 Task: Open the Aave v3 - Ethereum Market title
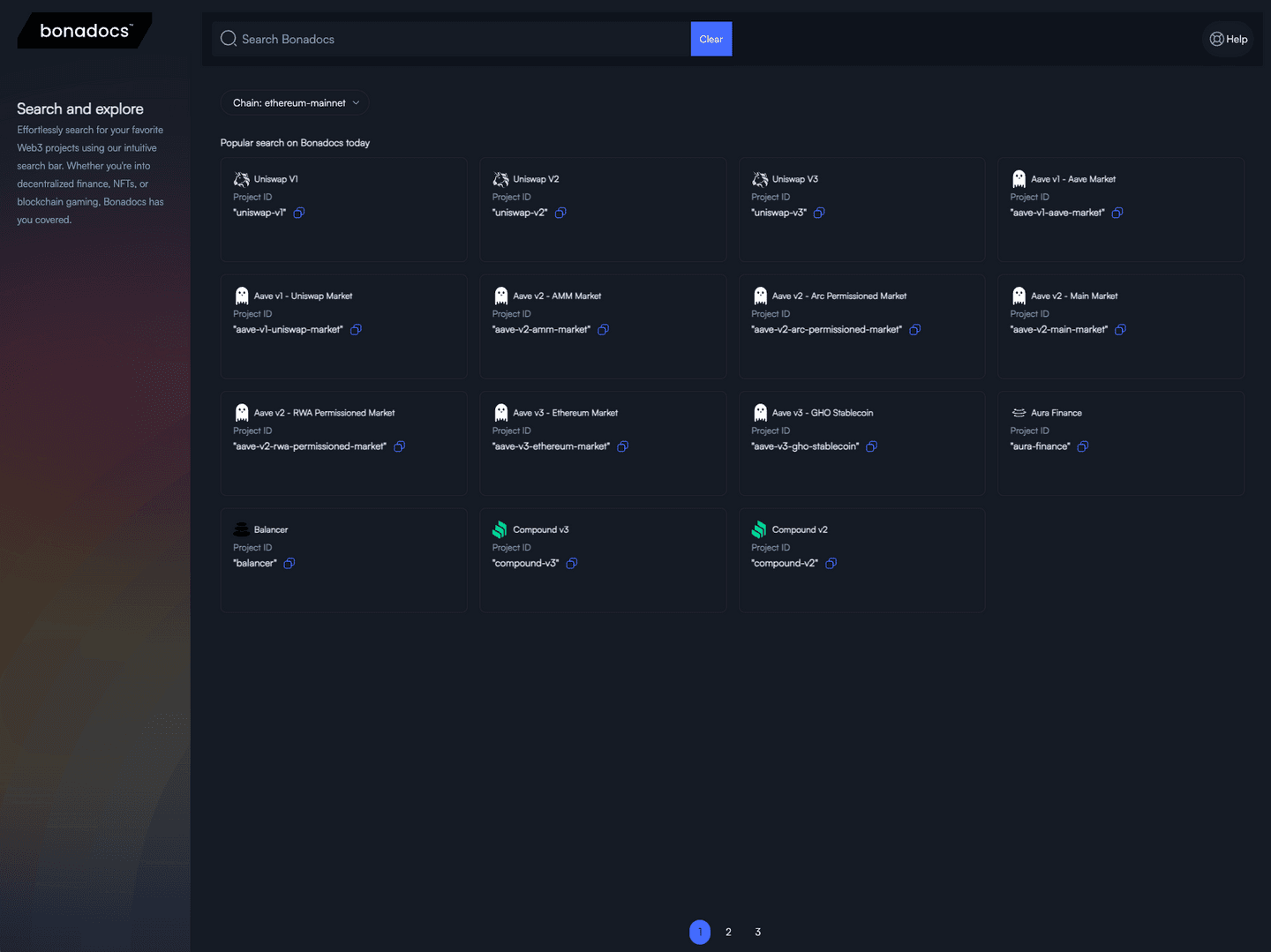tap(565, 413)
